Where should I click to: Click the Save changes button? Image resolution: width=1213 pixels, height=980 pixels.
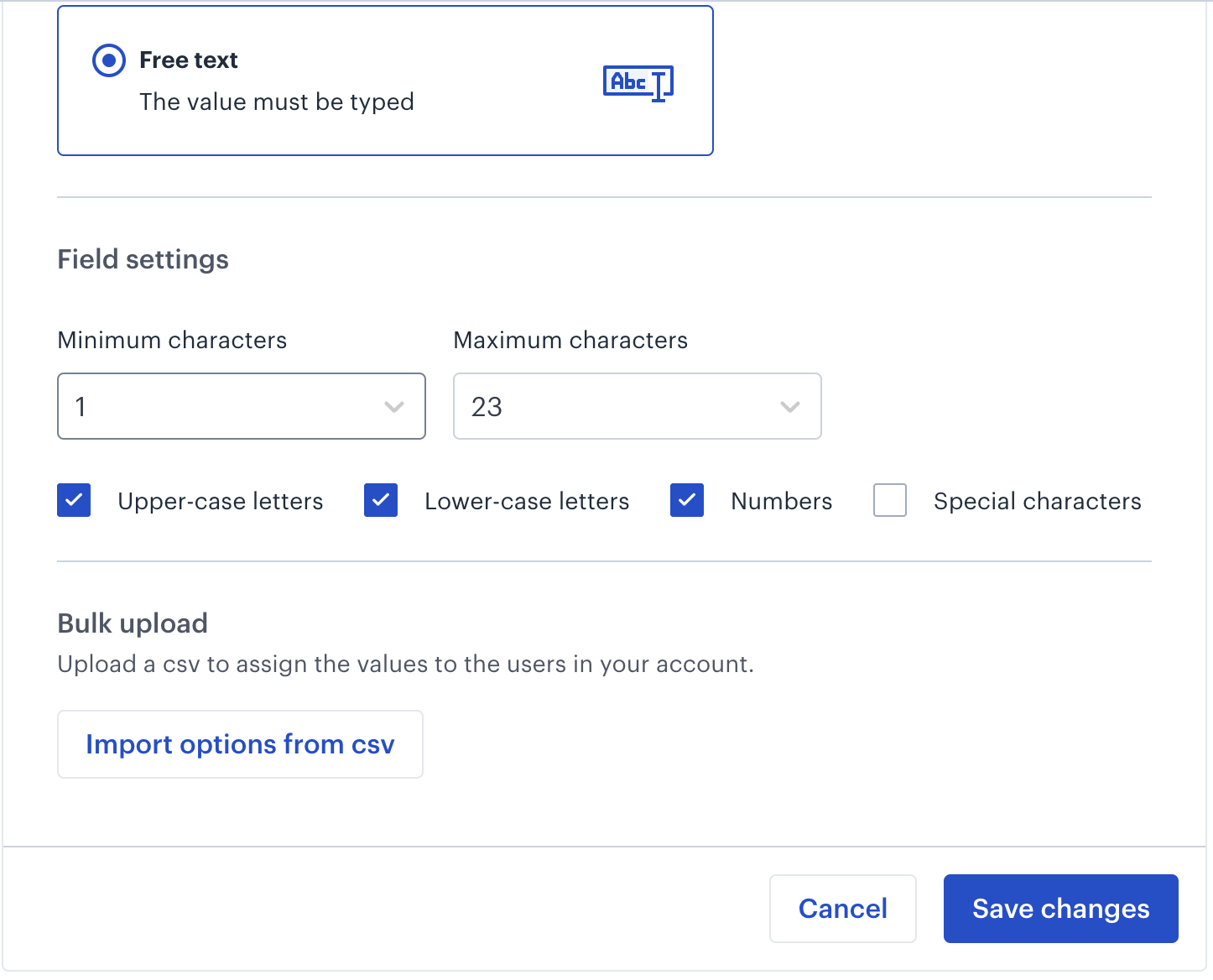click(x=1061, y=909)
